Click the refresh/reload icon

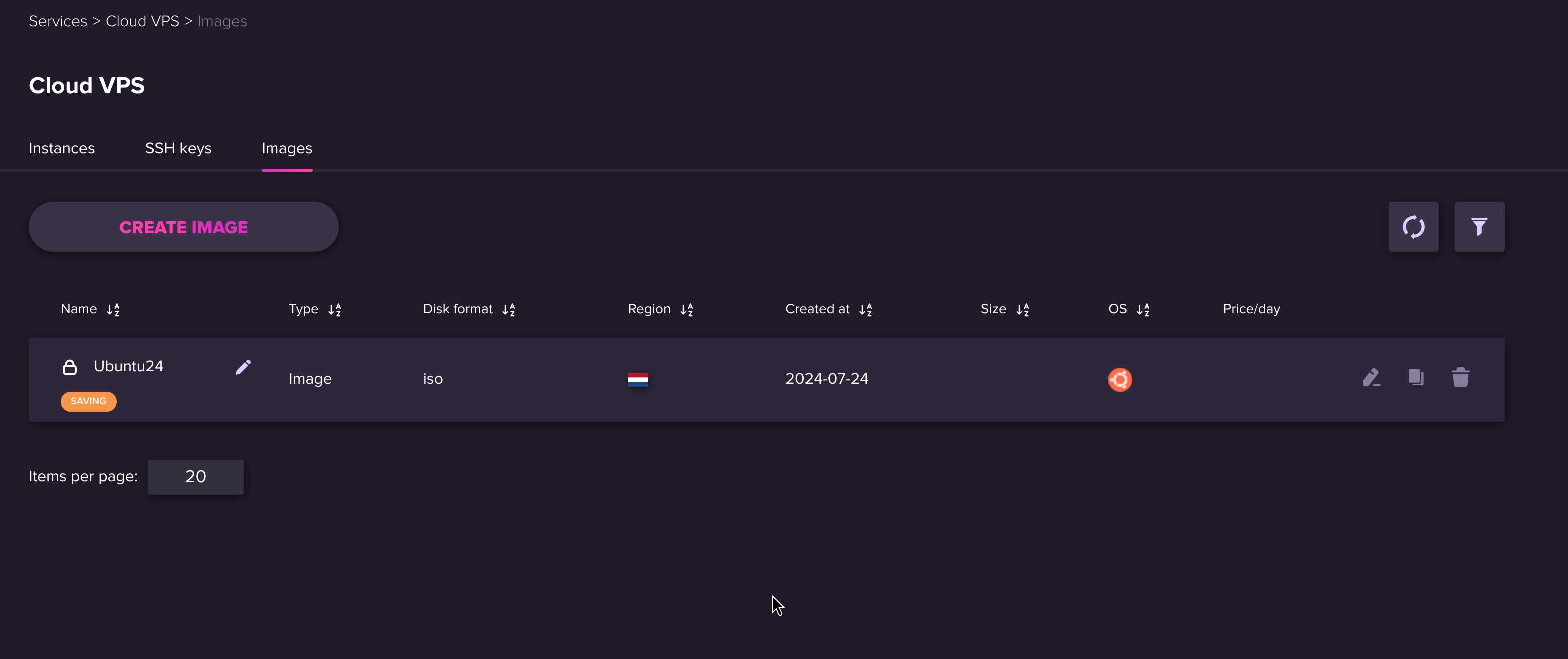1413,226
